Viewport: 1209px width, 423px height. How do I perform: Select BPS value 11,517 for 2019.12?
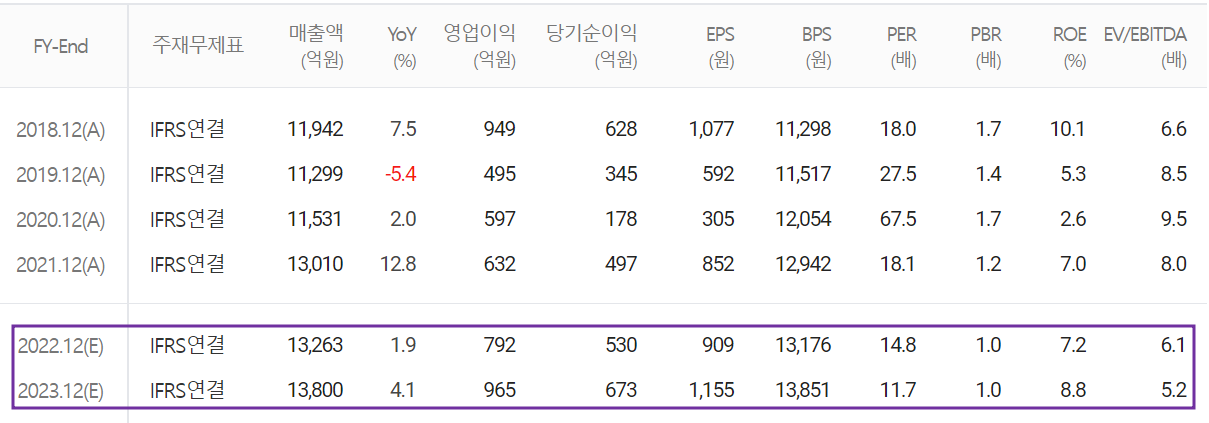[803, 174]
